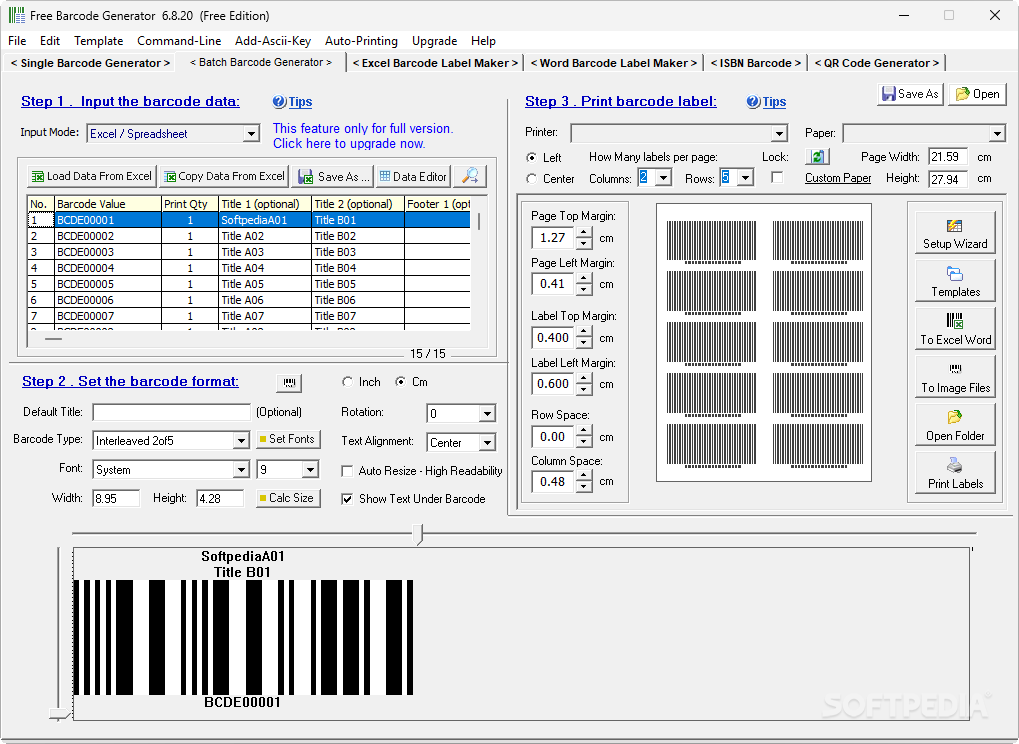Image resolution: width=1019 pixels, height=744 pixels.
Task: Click the Set Fonts button
Action: (x=289, y=439)
